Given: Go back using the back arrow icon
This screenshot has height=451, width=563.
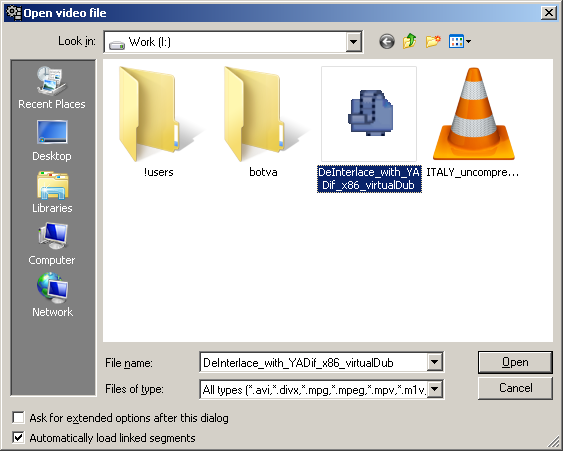Looking at the screenshot, I should (387, 42).
